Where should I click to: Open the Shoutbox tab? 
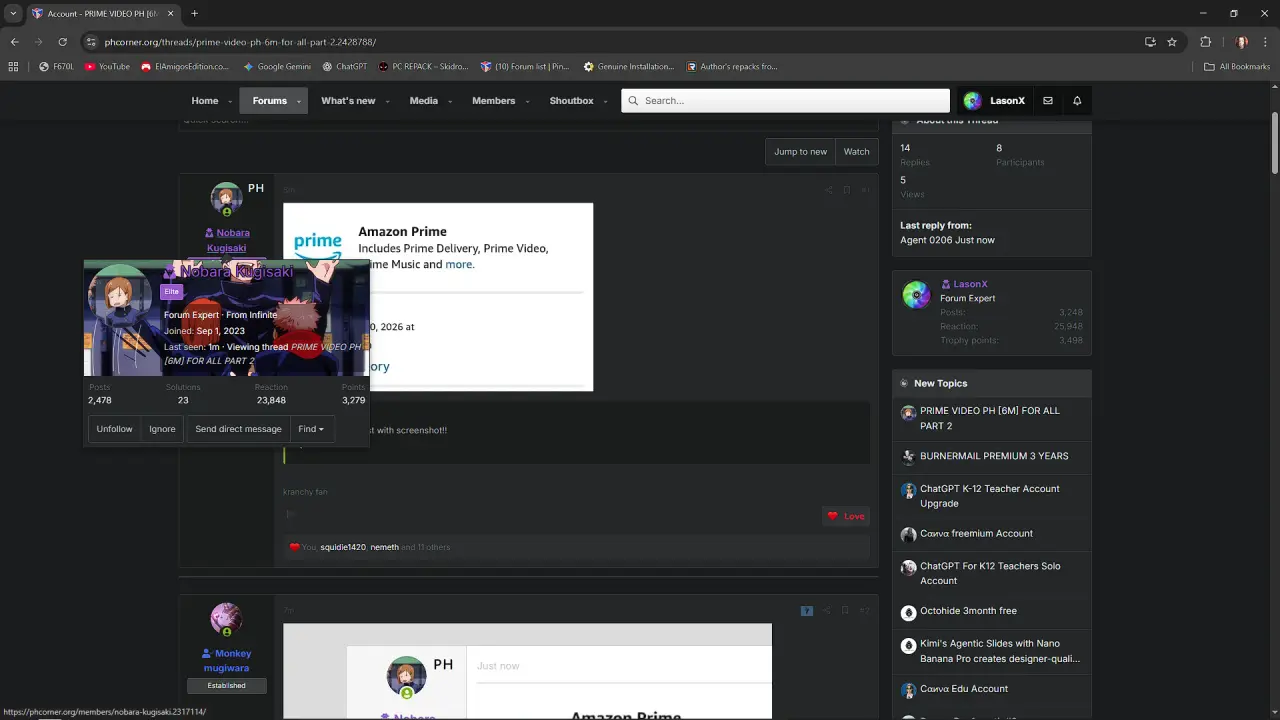[571, 101]
